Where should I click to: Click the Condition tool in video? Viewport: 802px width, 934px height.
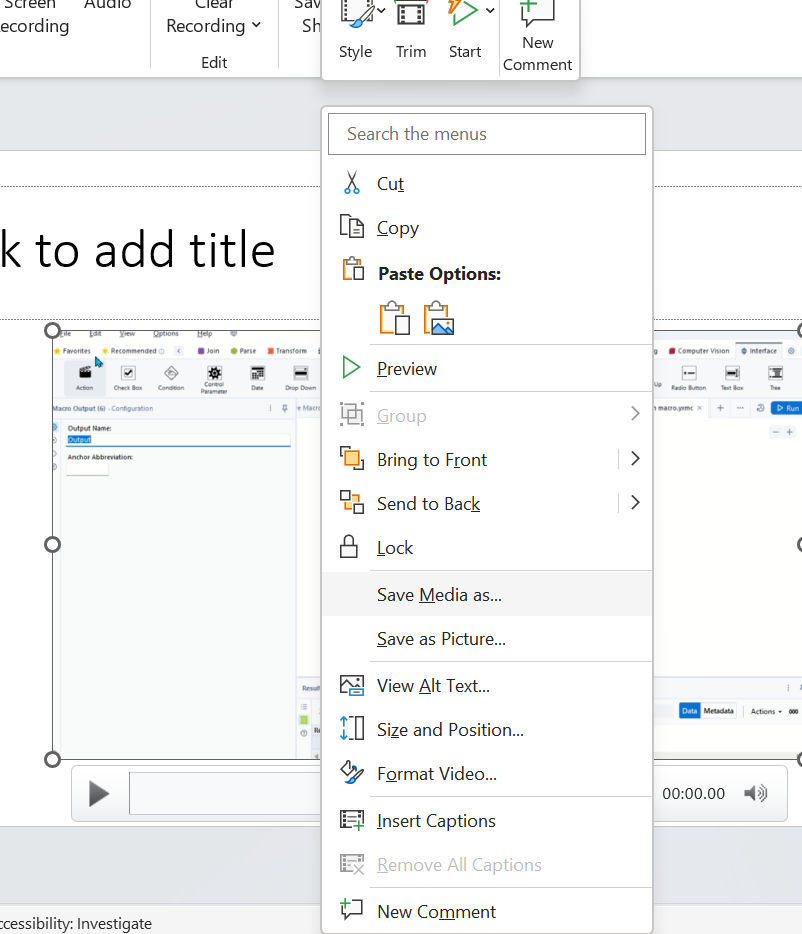pyautogui.click(x=171, y=378)
